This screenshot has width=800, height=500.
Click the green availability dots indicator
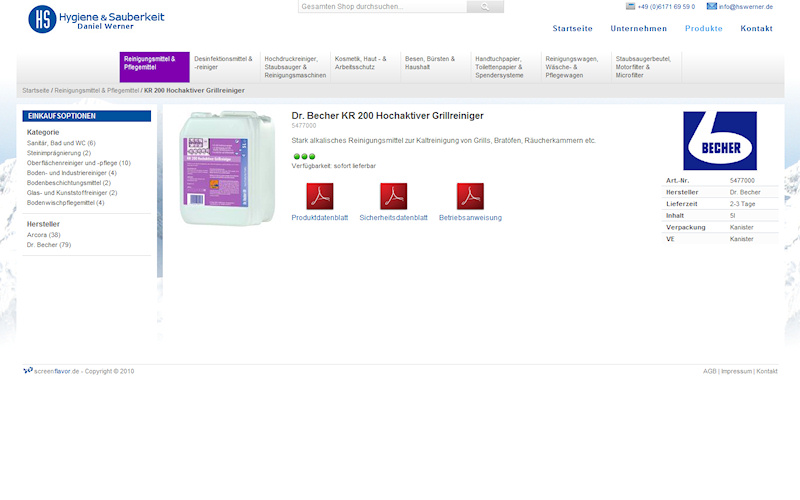tap(305, 157)
